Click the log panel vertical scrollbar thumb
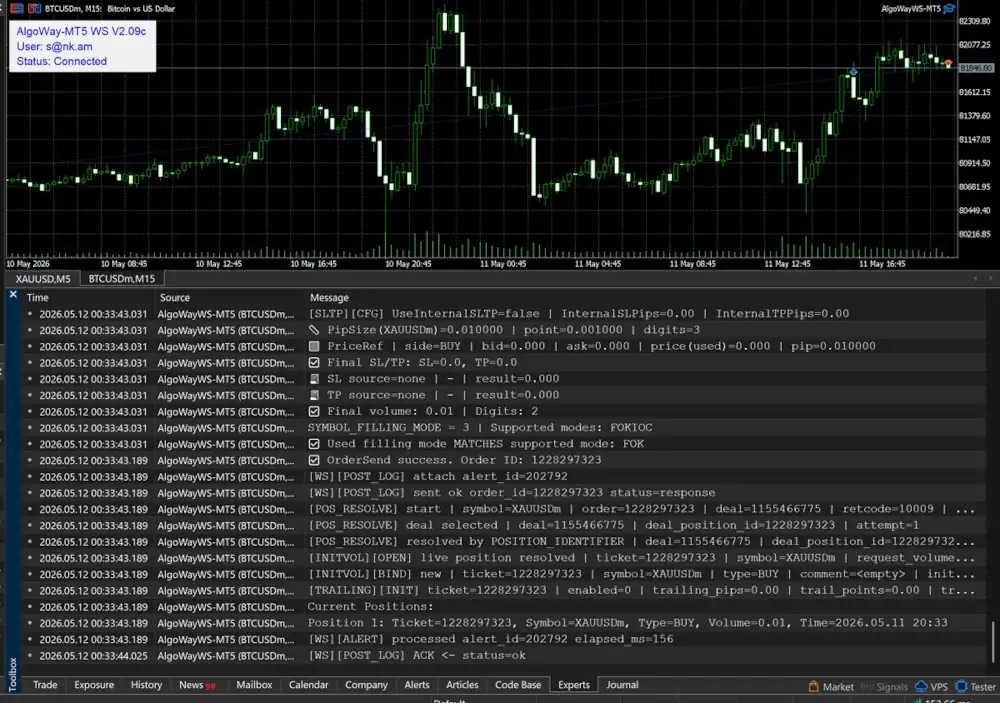Viewport: 1000px width, 703px height. [x=993, y=642]
